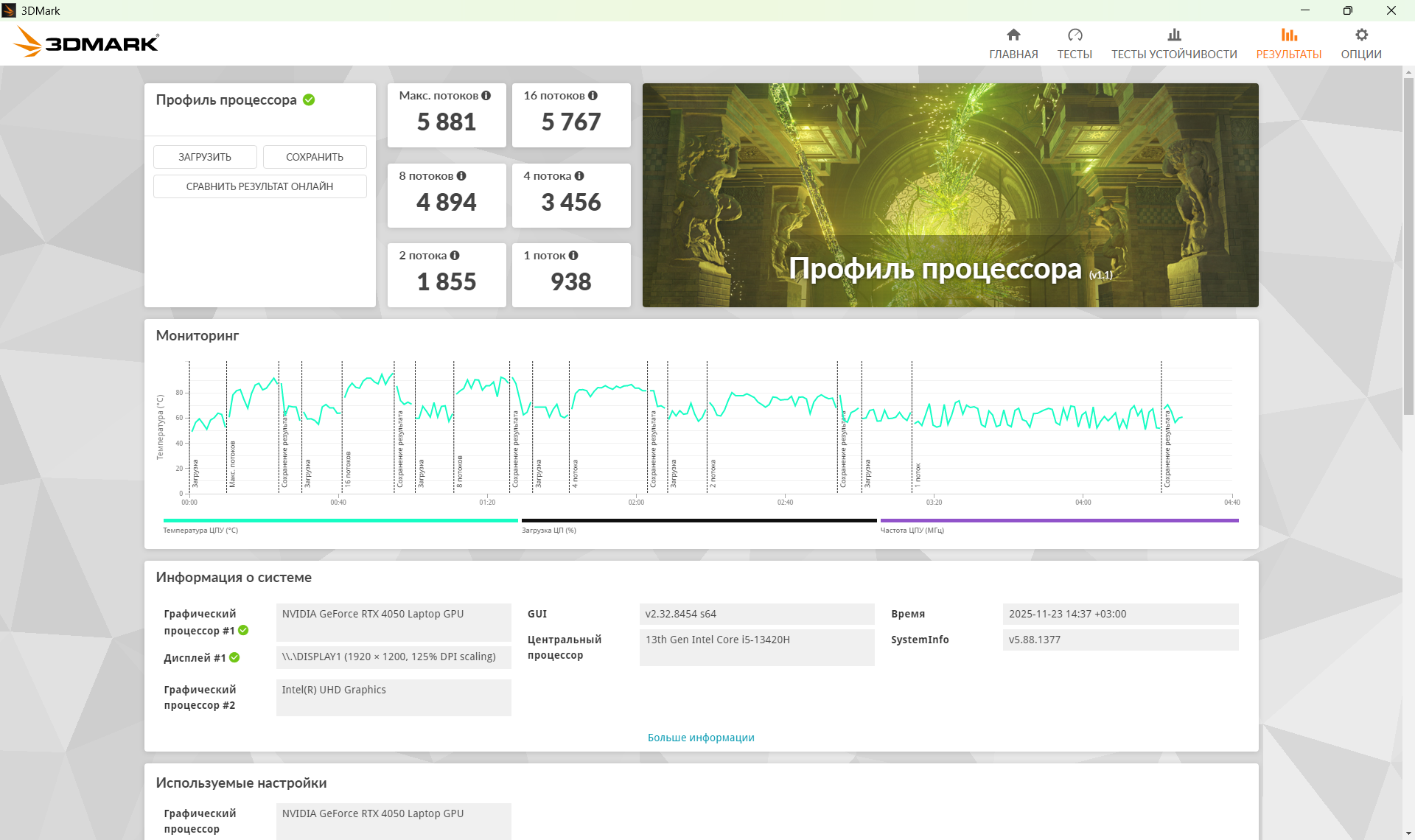Open the Больше информации link
This screenshot has height=840, width=1415.
[701, 738]
